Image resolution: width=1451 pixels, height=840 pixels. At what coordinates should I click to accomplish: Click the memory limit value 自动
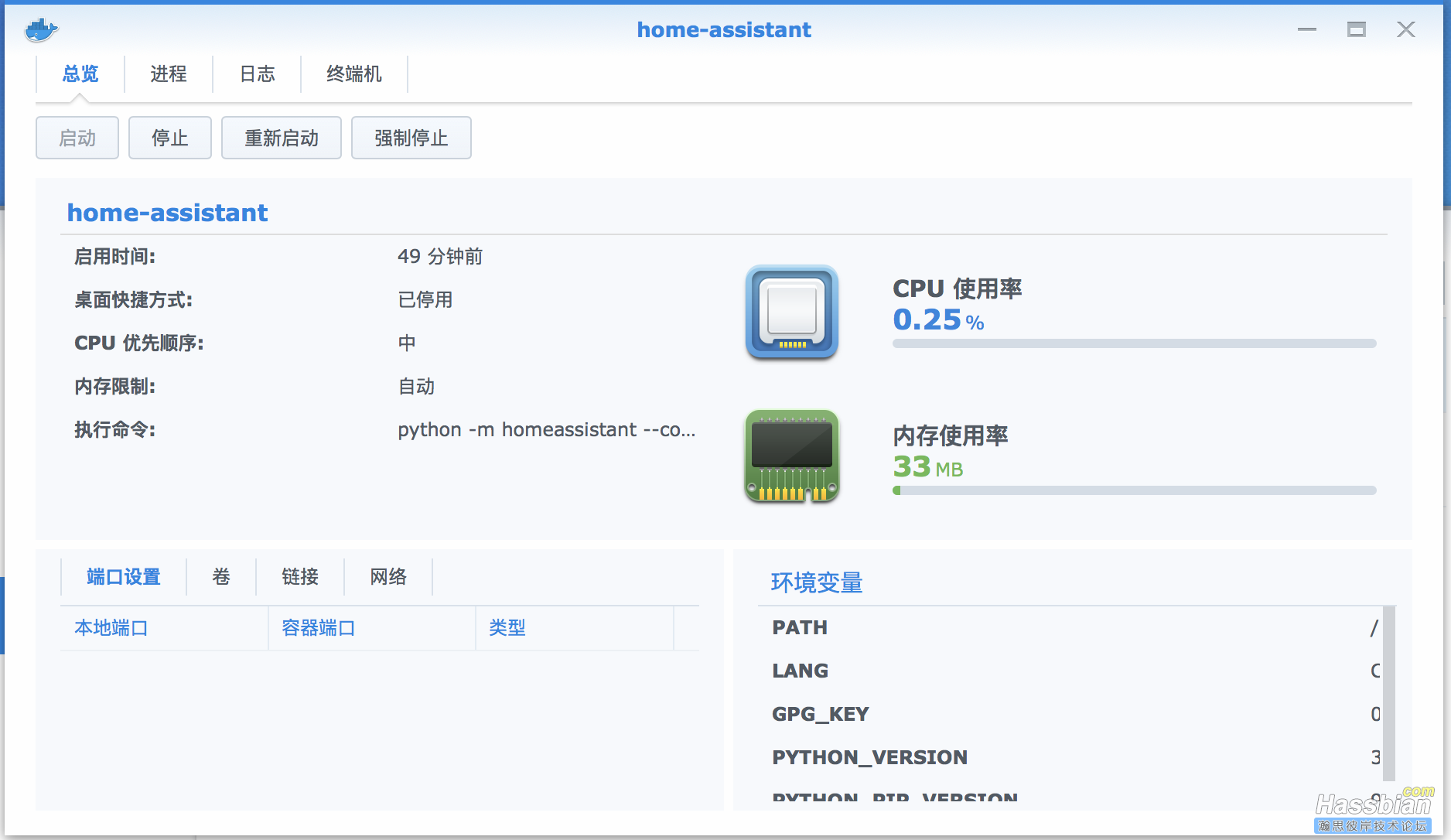point(416,387)
